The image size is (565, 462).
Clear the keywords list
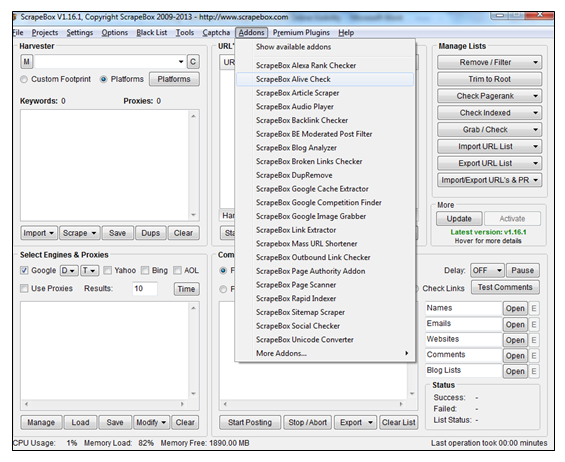[183, 233]
